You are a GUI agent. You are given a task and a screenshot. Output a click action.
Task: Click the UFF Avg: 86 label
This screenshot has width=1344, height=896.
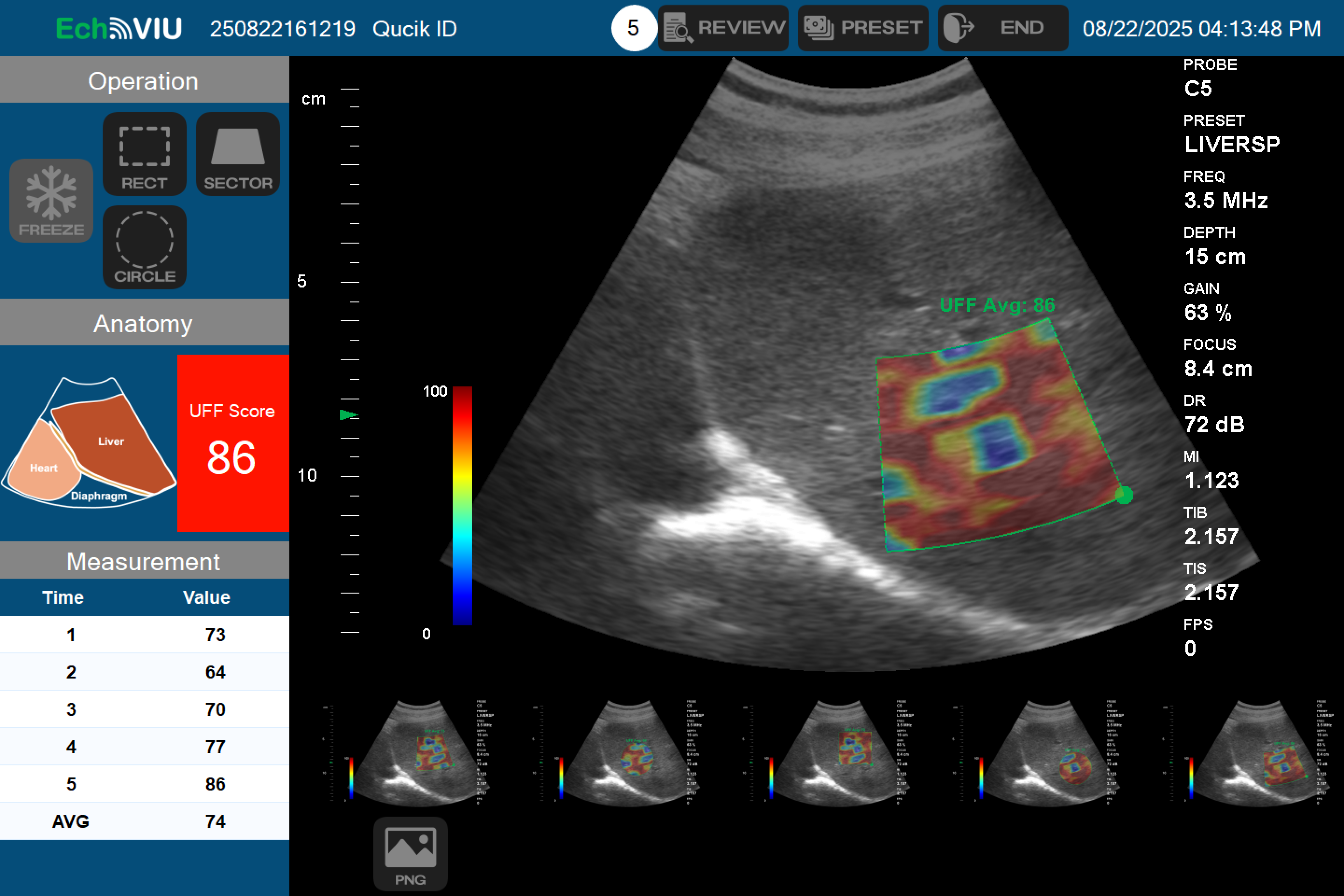(x=997, y=305)
